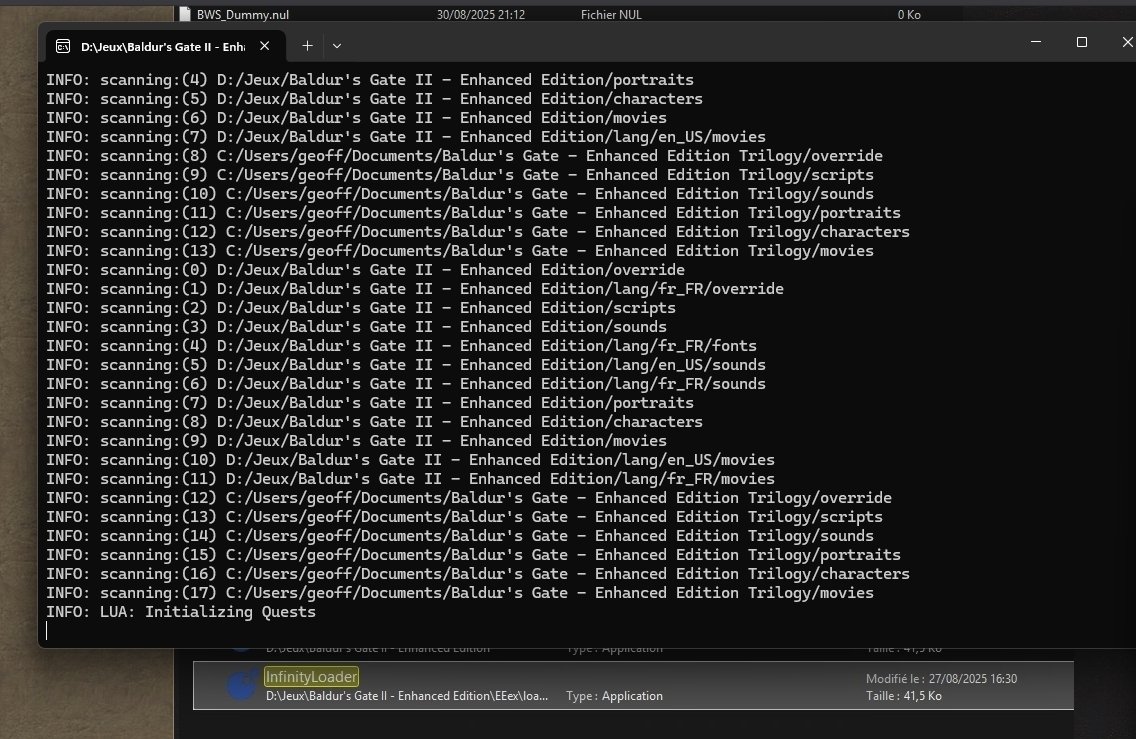The width and height of the screenshot is (1136, 739).
Task: Select the terminal tab titled D:\Jeux\Baldur's Gate II
Action: point(166,46)
